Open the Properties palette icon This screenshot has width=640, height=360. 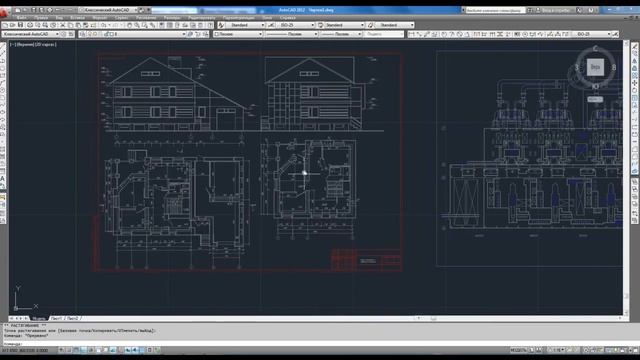(162, 25)
